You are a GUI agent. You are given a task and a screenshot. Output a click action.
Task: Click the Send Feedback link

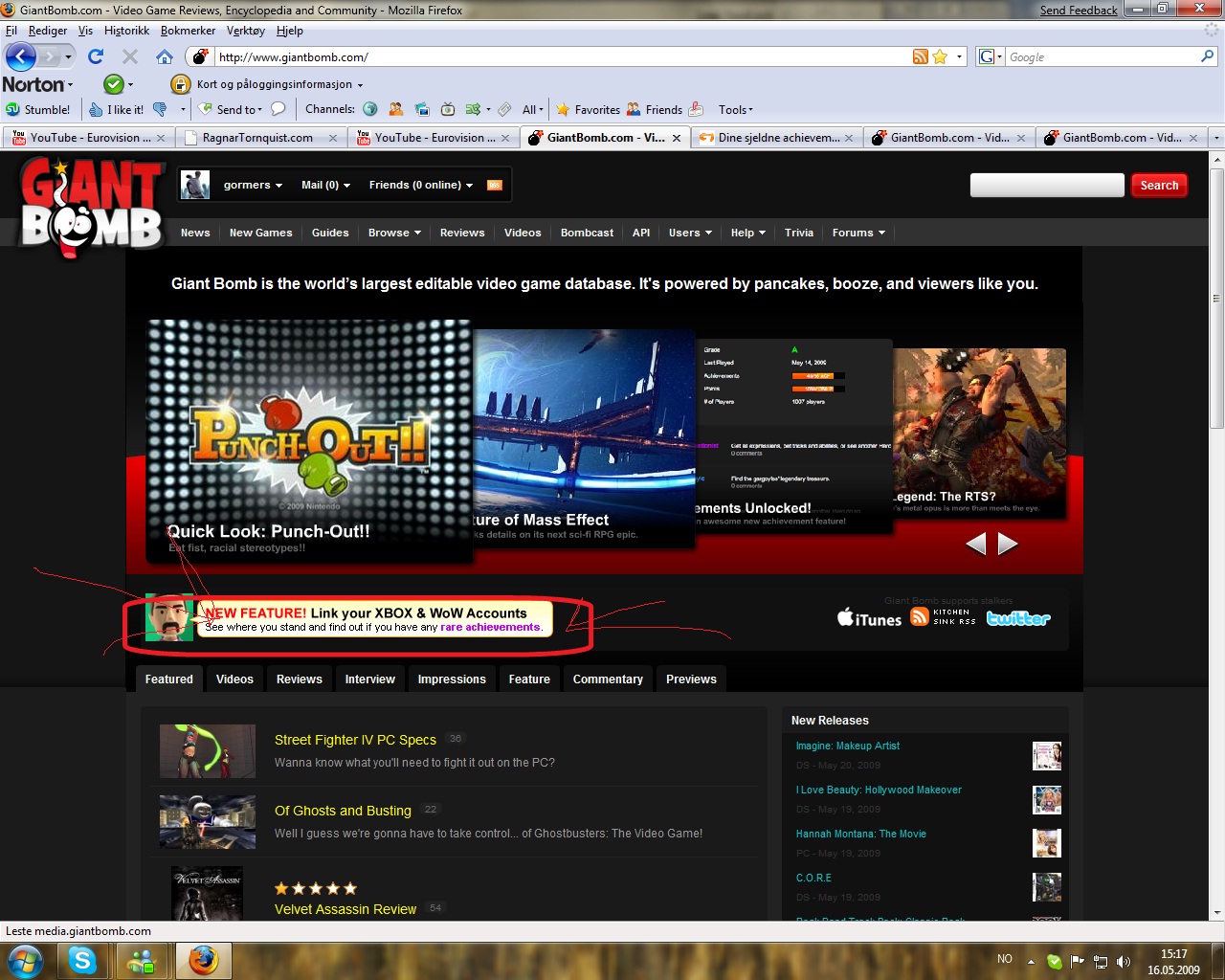point(1079,11)
